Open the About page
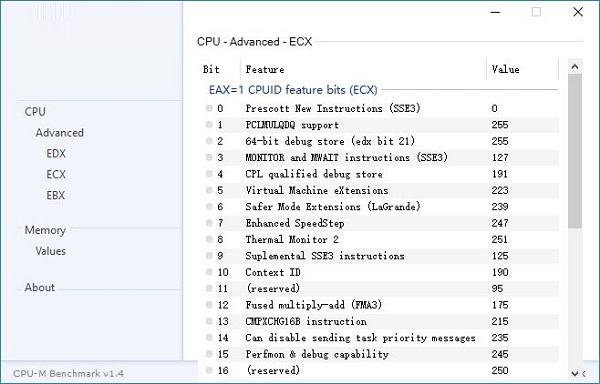This screenshot has height=384, width=600. [x=39, y=287]
